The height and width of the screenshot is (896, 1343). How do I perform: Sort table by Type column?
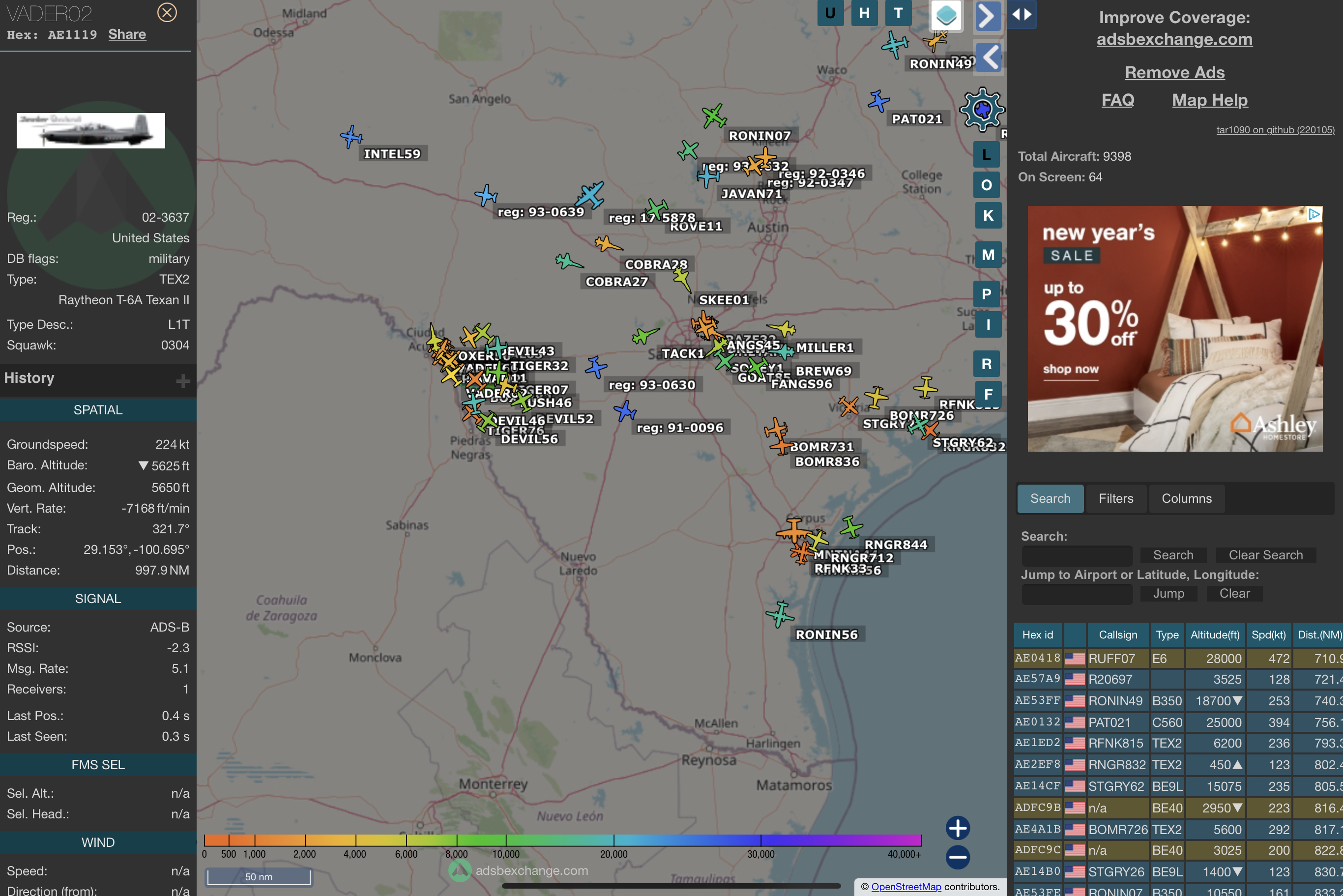pyautogui.click(x=1167, y=635)
